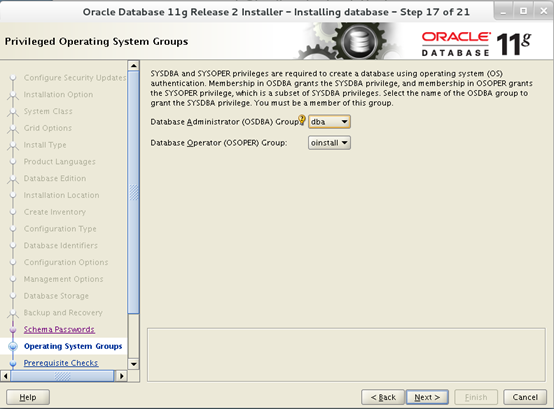Click the Next button
Viewport: 554px width, 409px height.
[427, 397]
